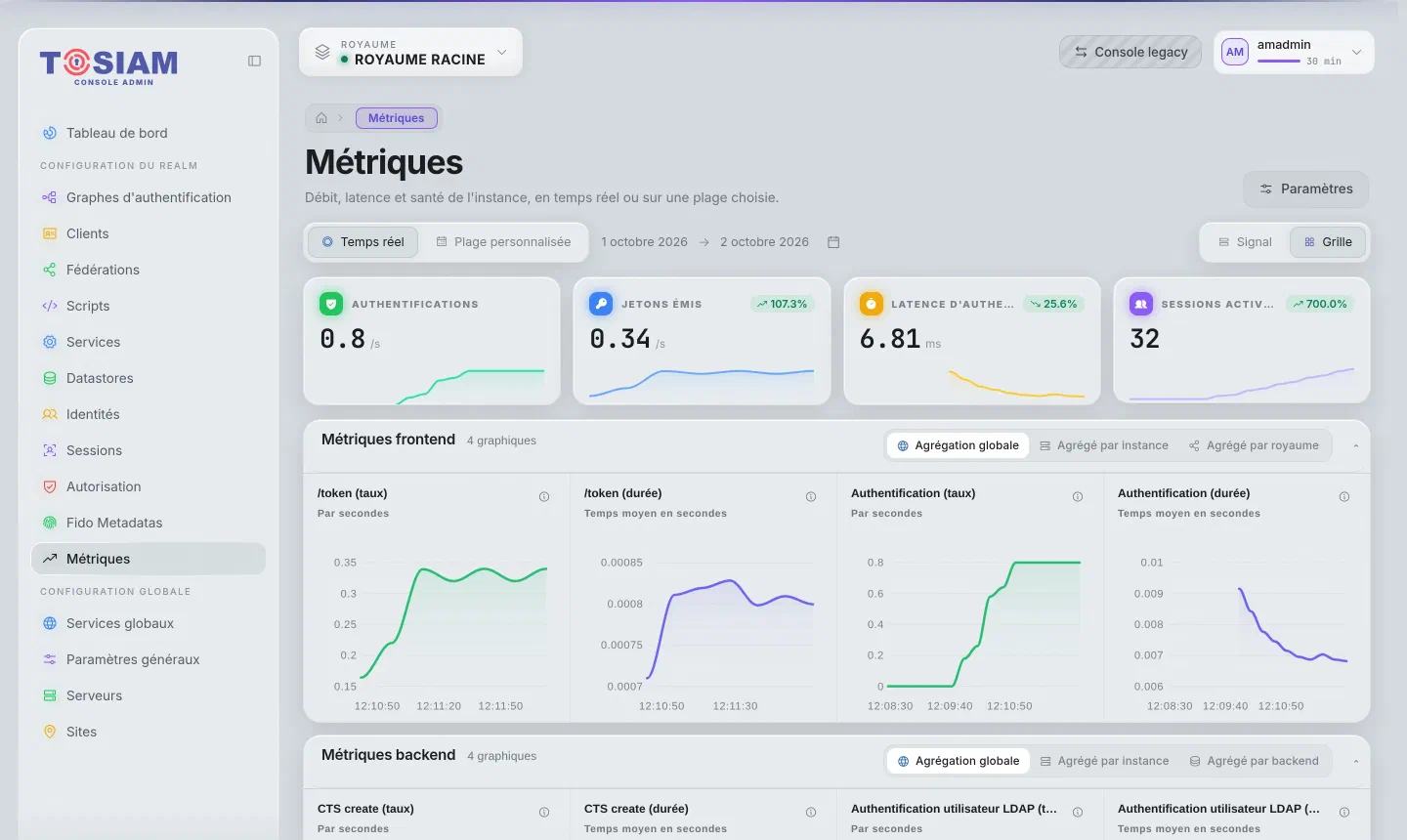Viewport: 1407px width, 840px height.
Task: Open Services globaux
Action: coord(149,623)
